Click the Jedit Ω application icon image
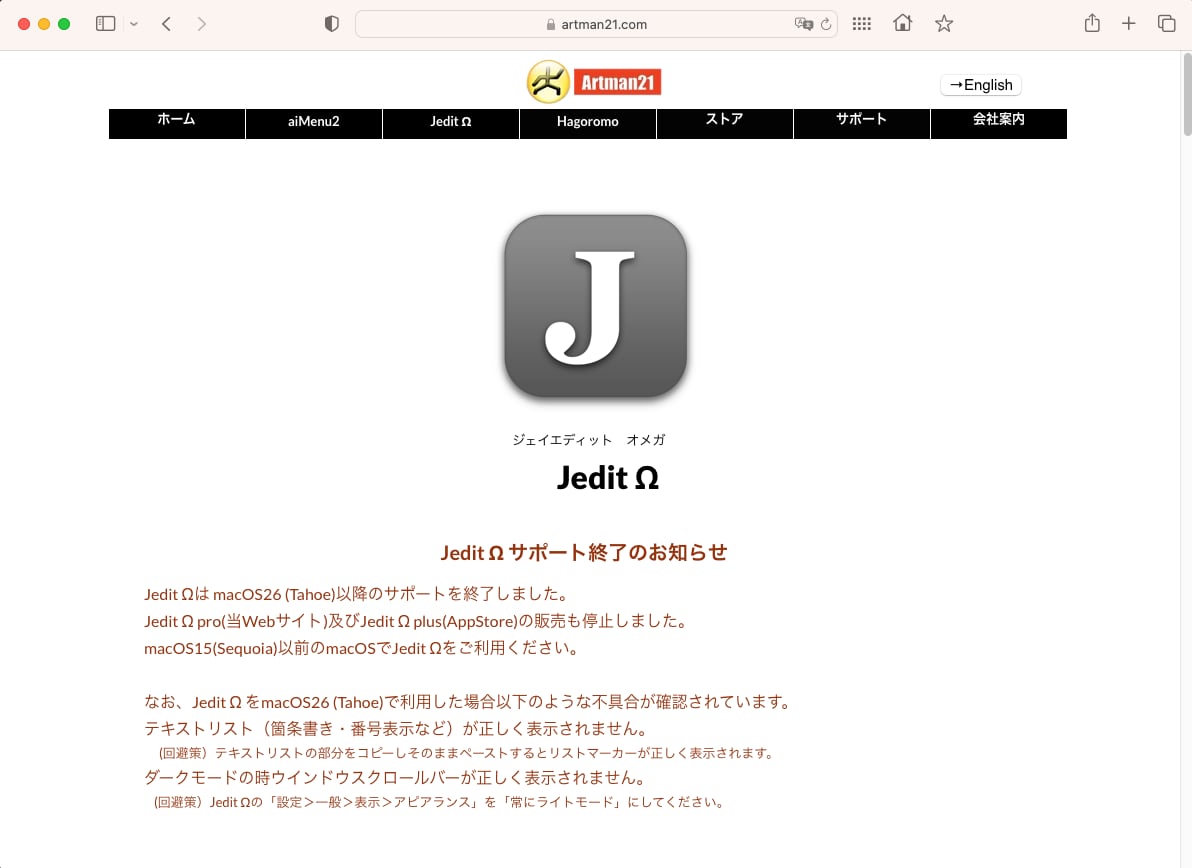The height and width of the screenshot is (868, 1192). pos(595,305)
